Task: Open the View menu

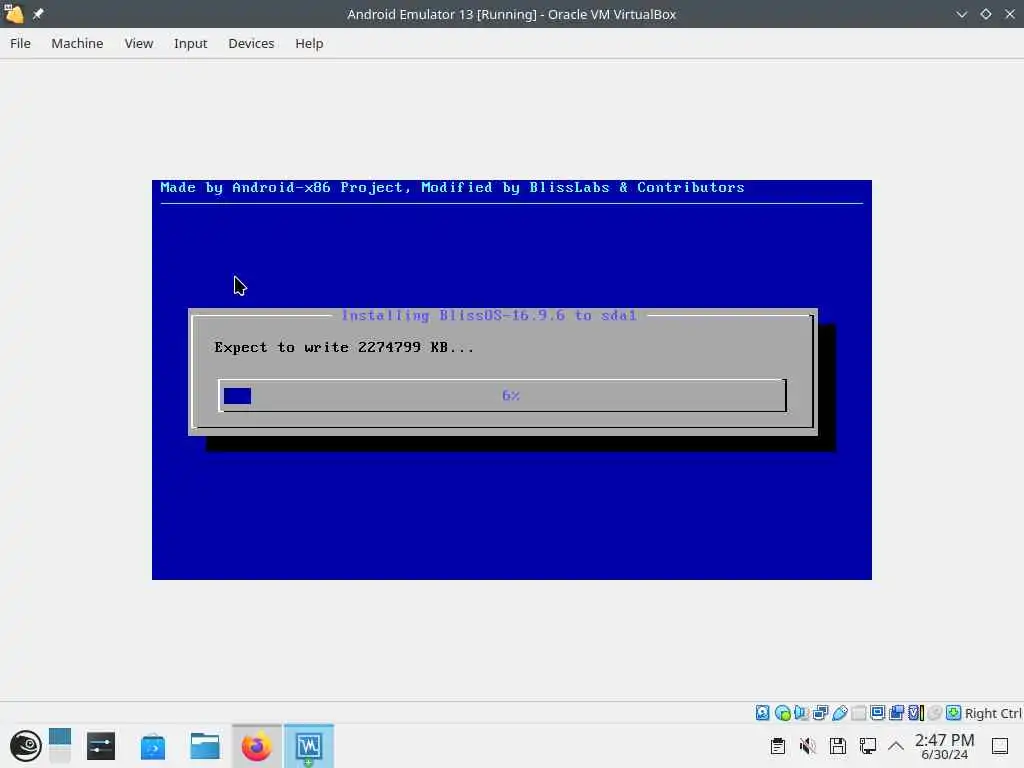Action: (x=138, y=43)
